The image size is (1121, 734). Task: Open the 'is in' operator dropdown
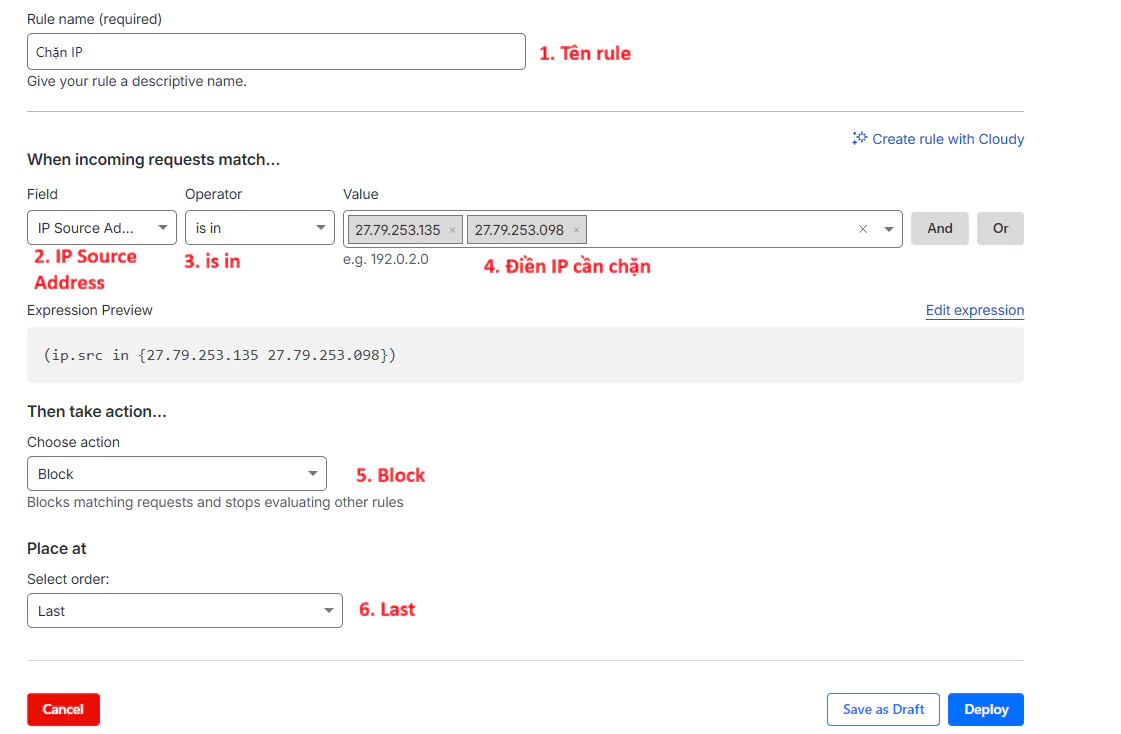[x=260, y=228]
